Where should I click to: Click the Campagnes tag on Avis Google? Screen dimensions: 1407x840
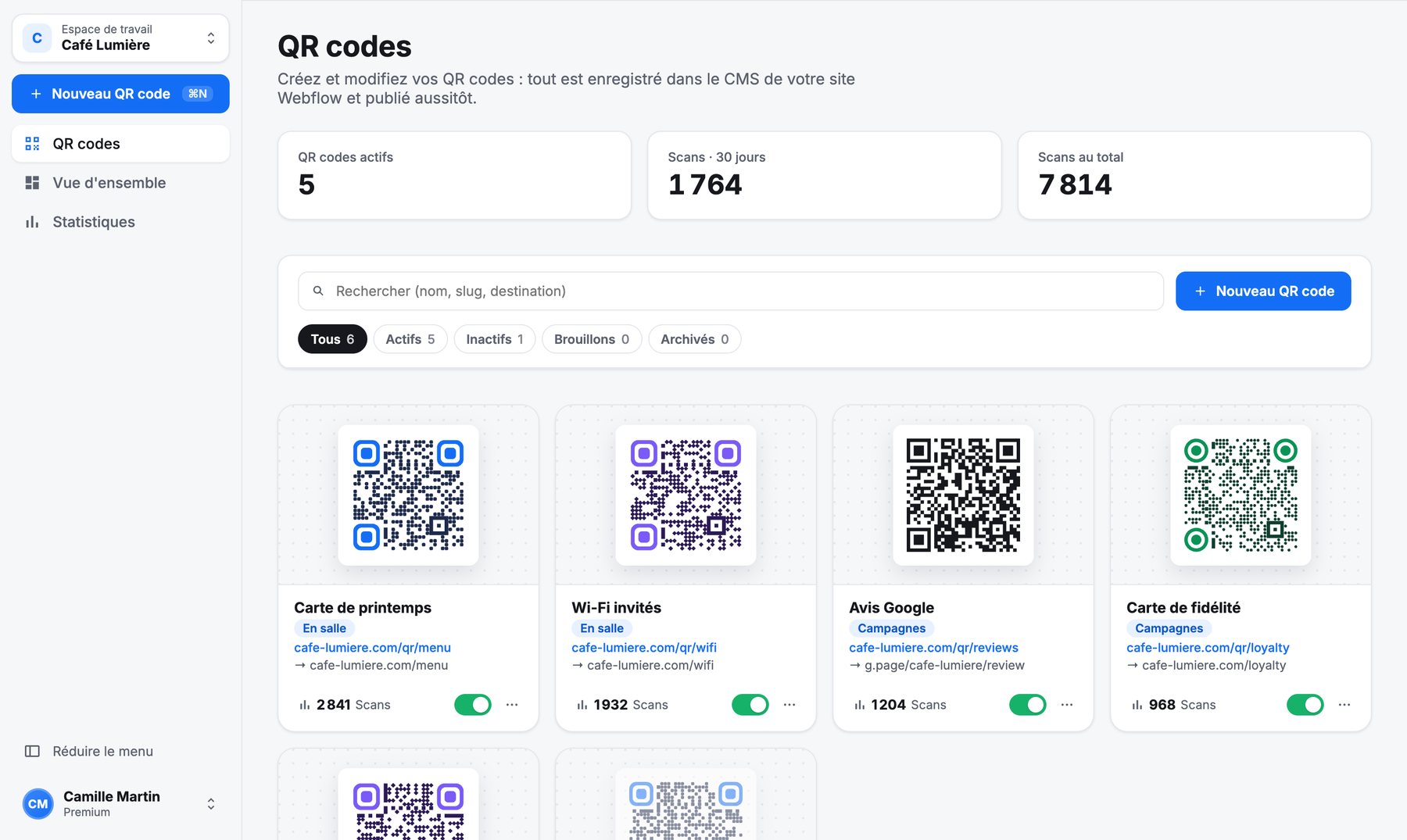[891, 628]
